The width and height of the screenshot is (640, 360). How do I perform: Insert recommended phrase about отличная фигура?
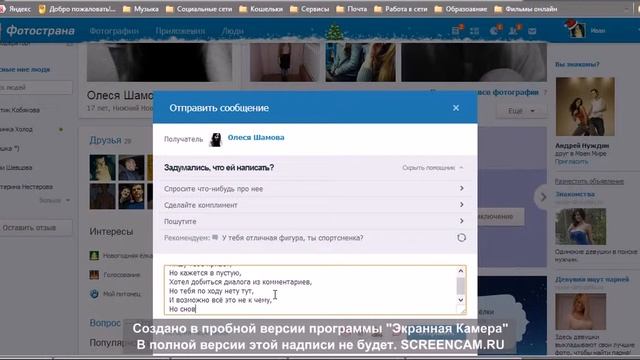pyautogui.click(x=292, y=238)
